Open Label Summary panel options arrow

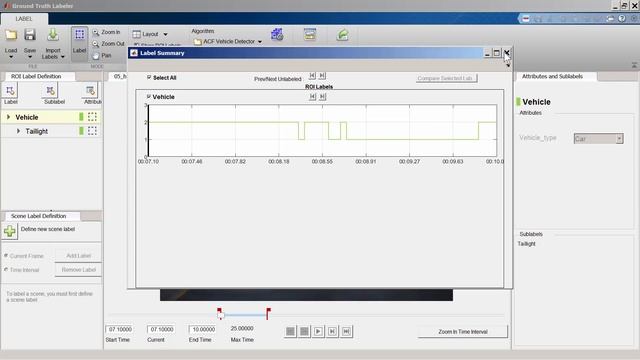pos(508,65)
